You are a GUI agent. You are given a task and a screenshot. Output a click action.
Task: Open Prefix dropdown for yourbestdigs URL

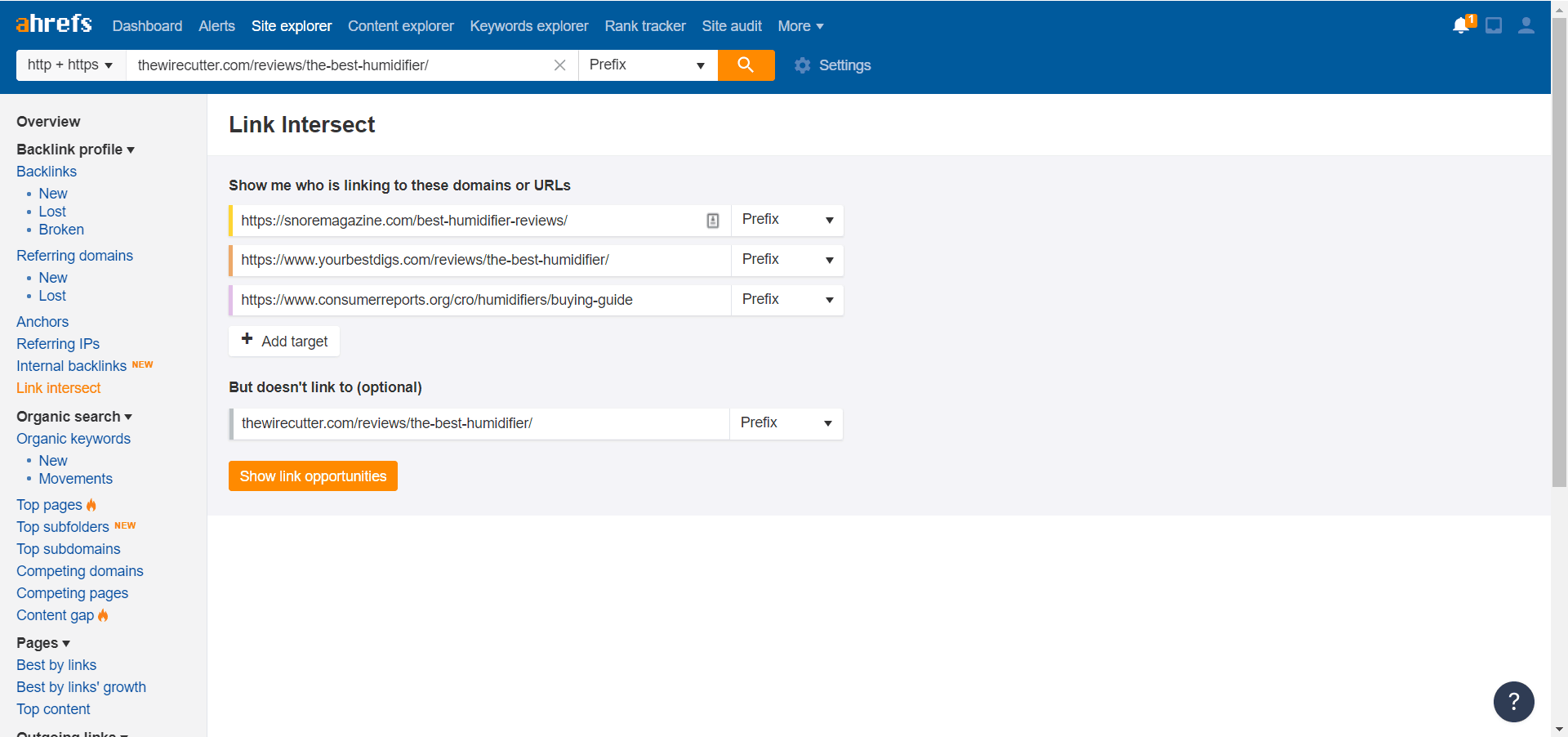(787, 260)
